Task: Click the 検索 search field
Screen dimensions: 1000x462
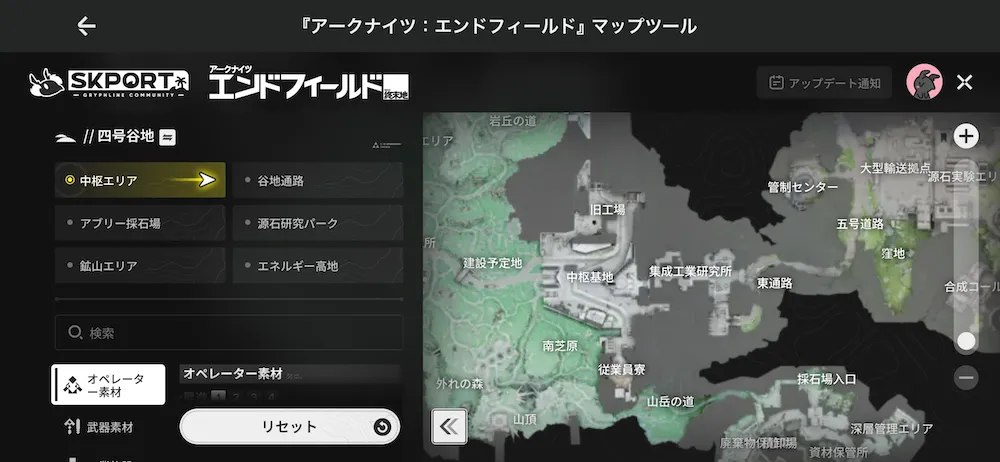Action: click(229, 332)
